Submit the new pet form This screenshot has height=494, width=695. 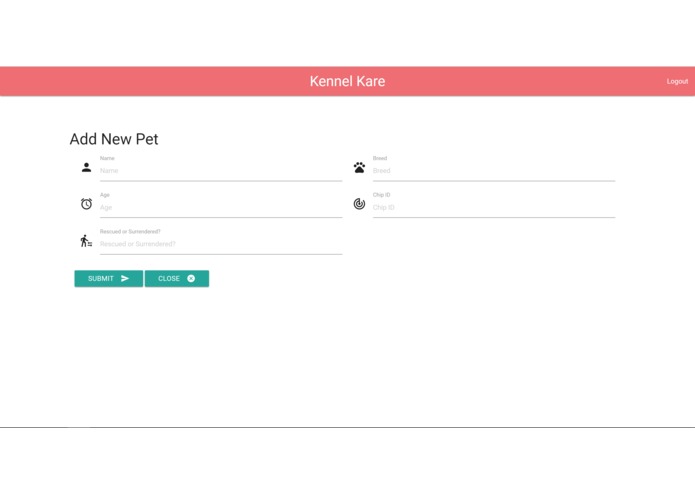109,279
